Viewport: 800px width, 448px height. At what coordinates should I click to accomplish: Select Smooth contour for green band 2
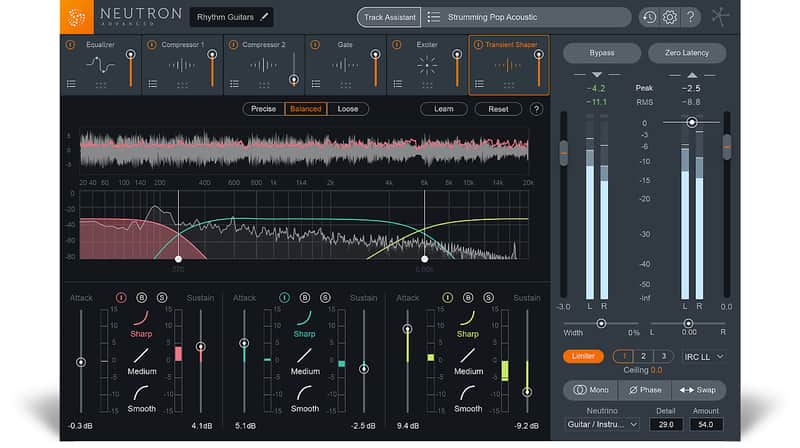tap(305, 399)
